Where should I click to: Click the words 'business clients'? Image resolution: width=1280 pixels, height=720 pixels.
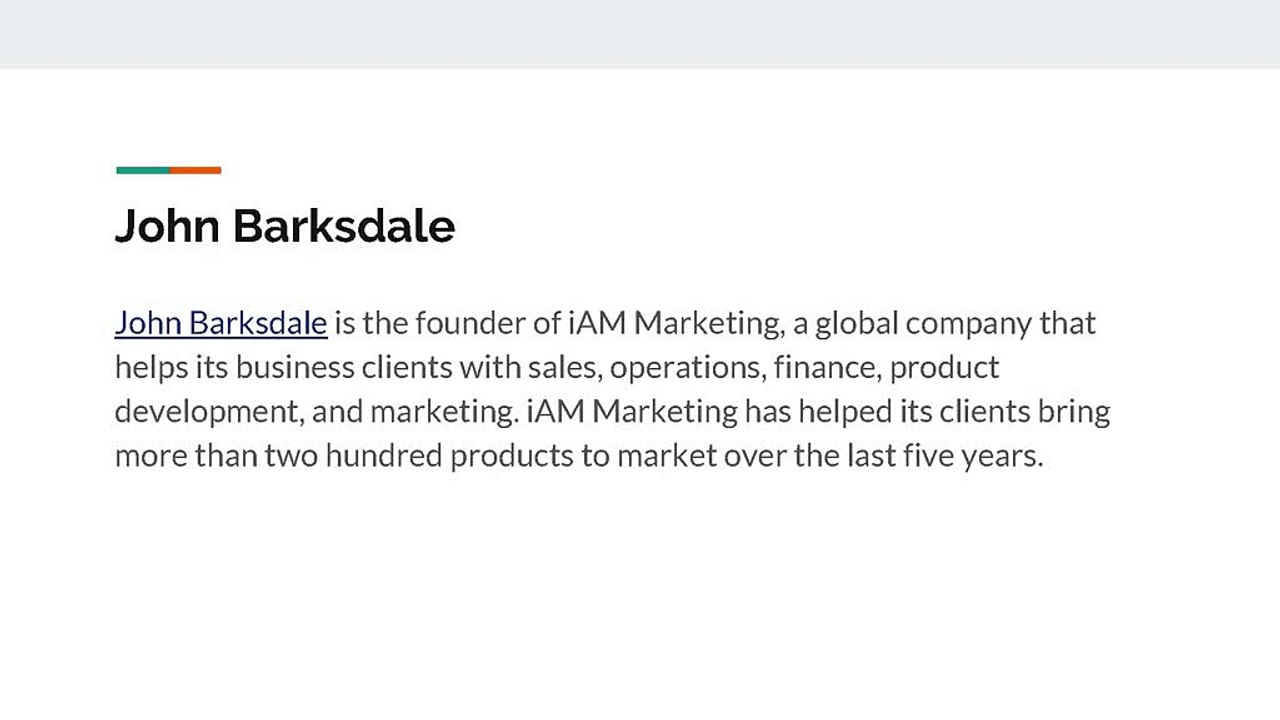click(x=344, y=367)
